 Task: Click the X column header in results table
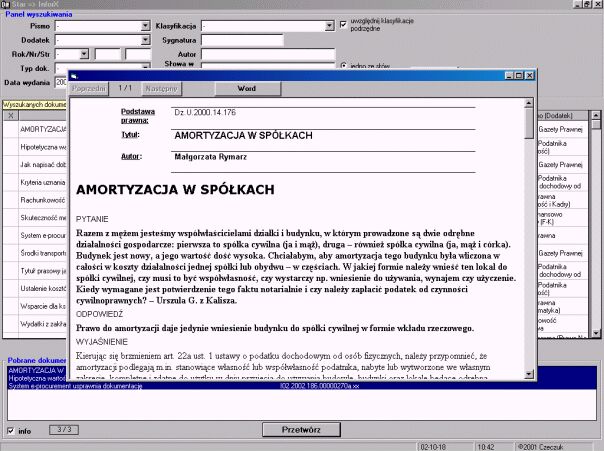(11, 115)
